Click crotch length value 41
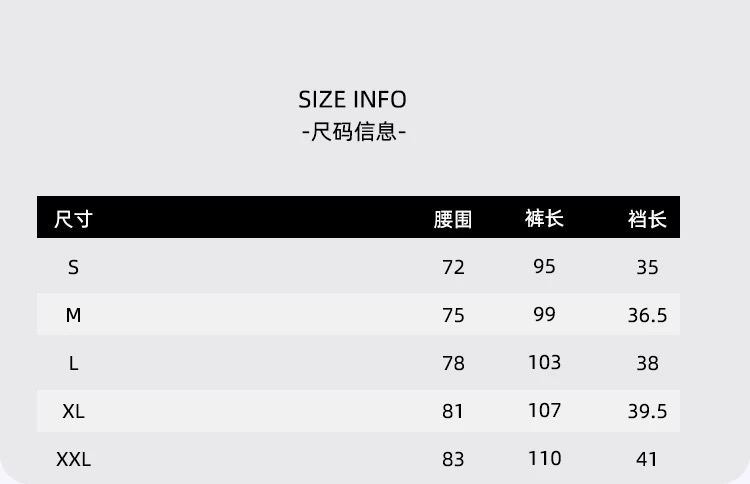The height and width of the screenshot is (484, 750). pyautogui.click(x=647, y=460)
